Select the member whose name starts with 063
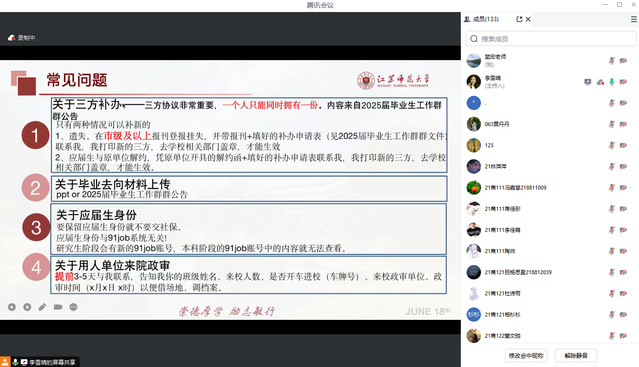The height and width of the screenshot is (367, 639). pos(550,124)
